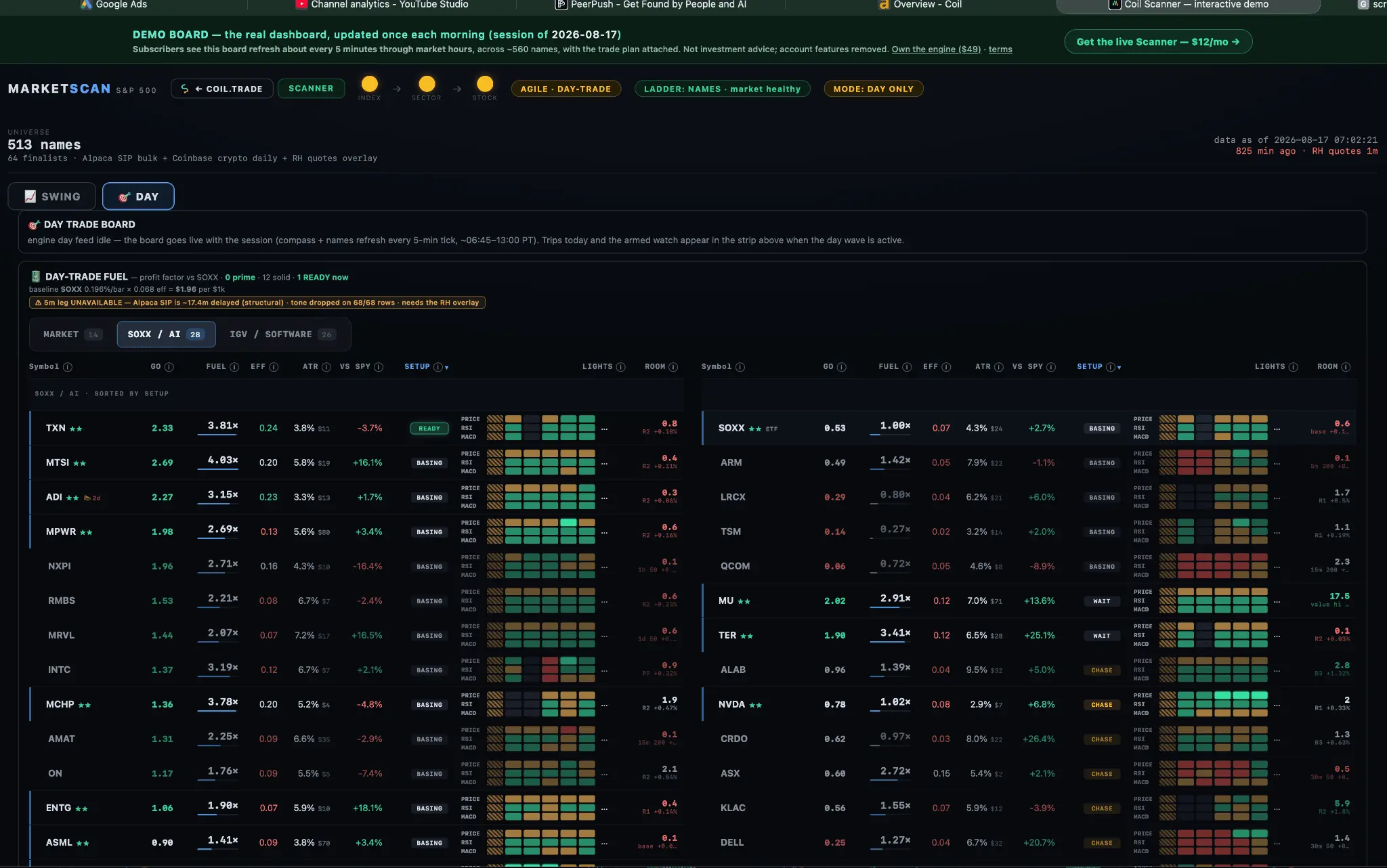Image resolution: width=1387 pixels, height=868 pixels.
Task: Show FUEL column info in the TXN table
Action: [x=234, y=367]
